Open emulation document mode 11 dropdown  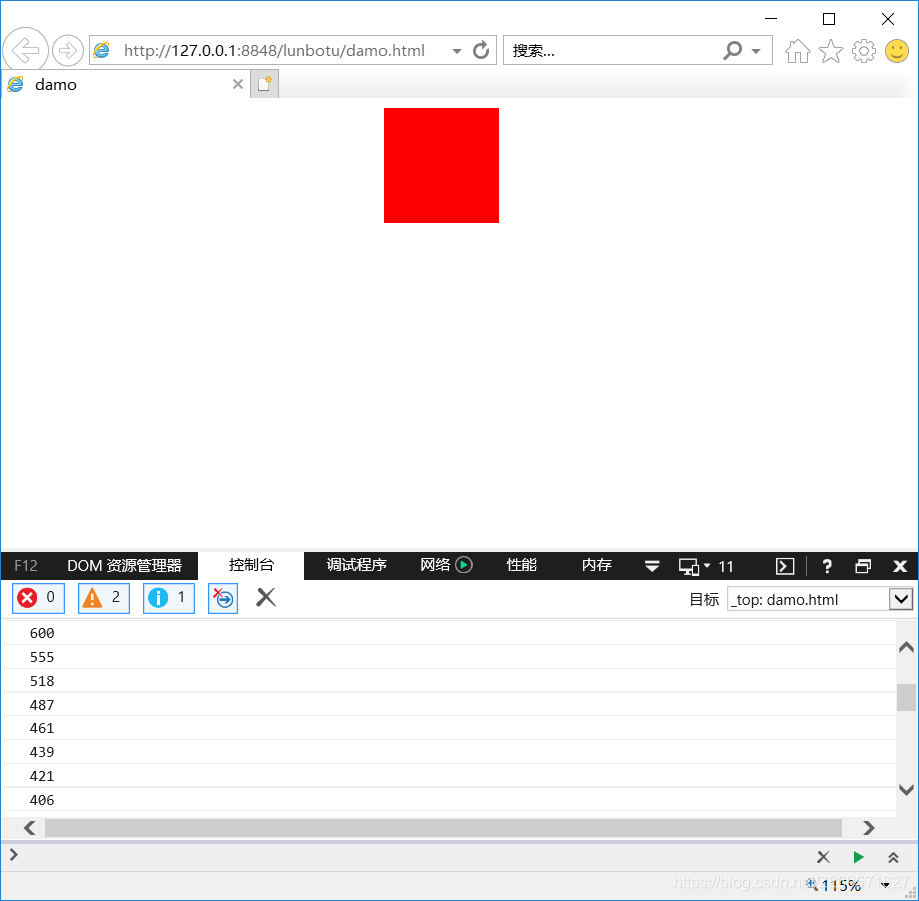[706, 566]
